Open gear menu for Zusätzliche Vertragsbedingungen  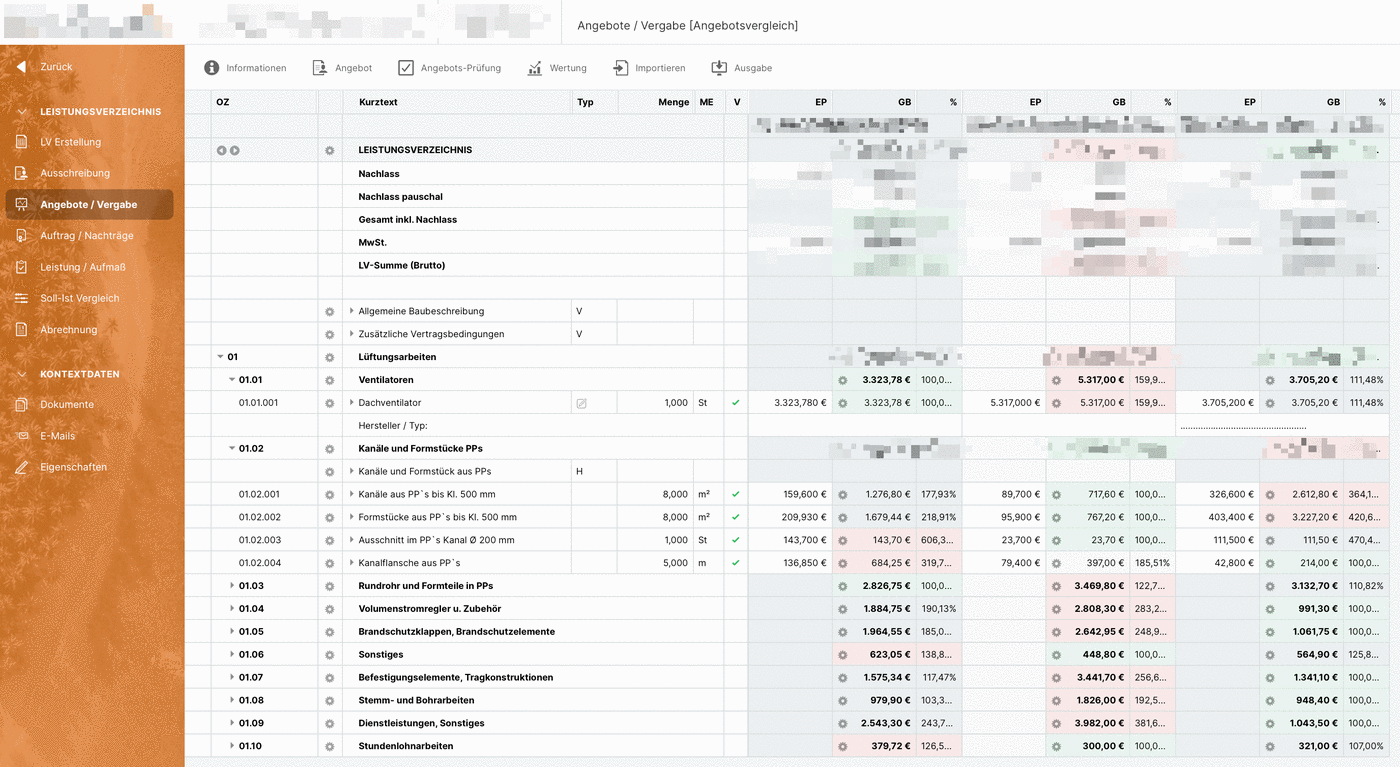tap(330, 334)
